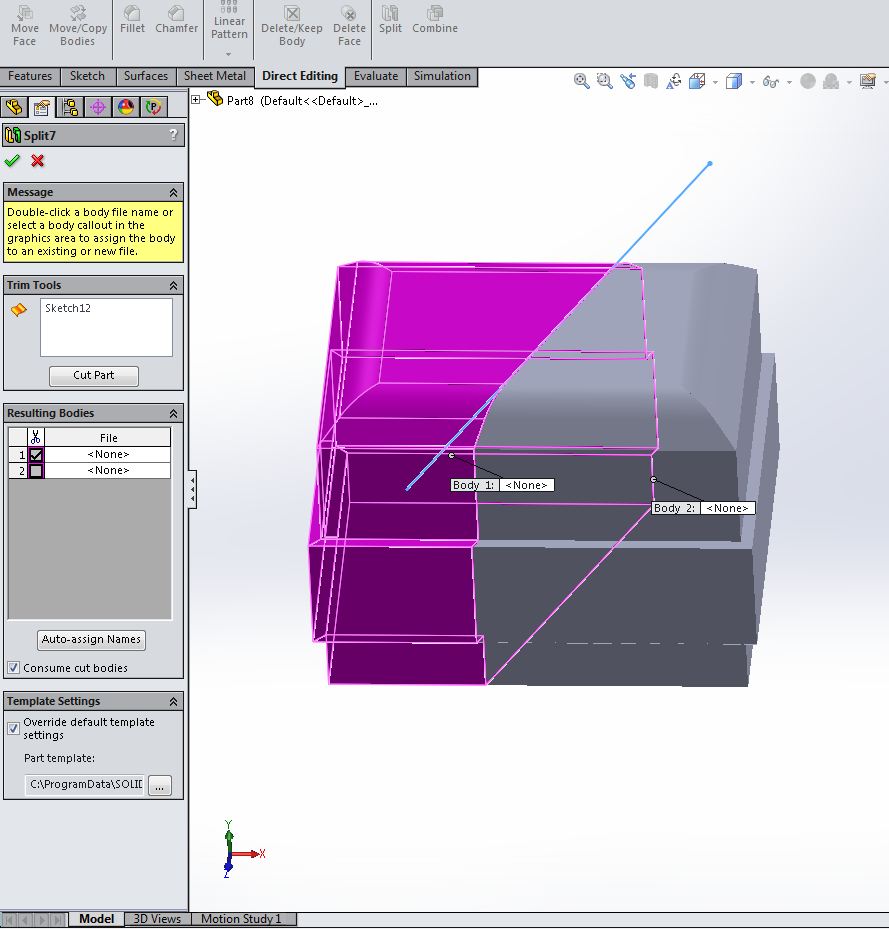Open the Motion Study 1 tab
889x929 pixels.
pyautogui.click(x=241, y=919)
